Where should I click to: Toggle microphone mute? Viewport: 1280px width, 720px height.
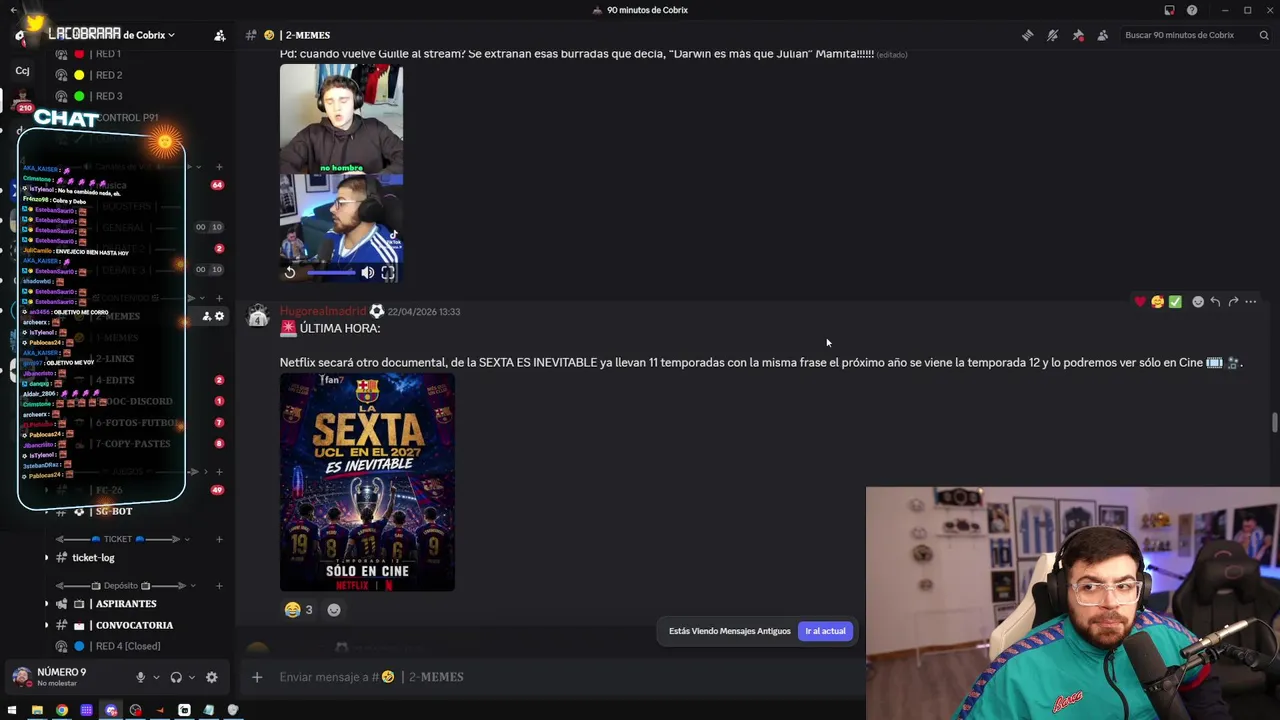(x=140, y=677)
